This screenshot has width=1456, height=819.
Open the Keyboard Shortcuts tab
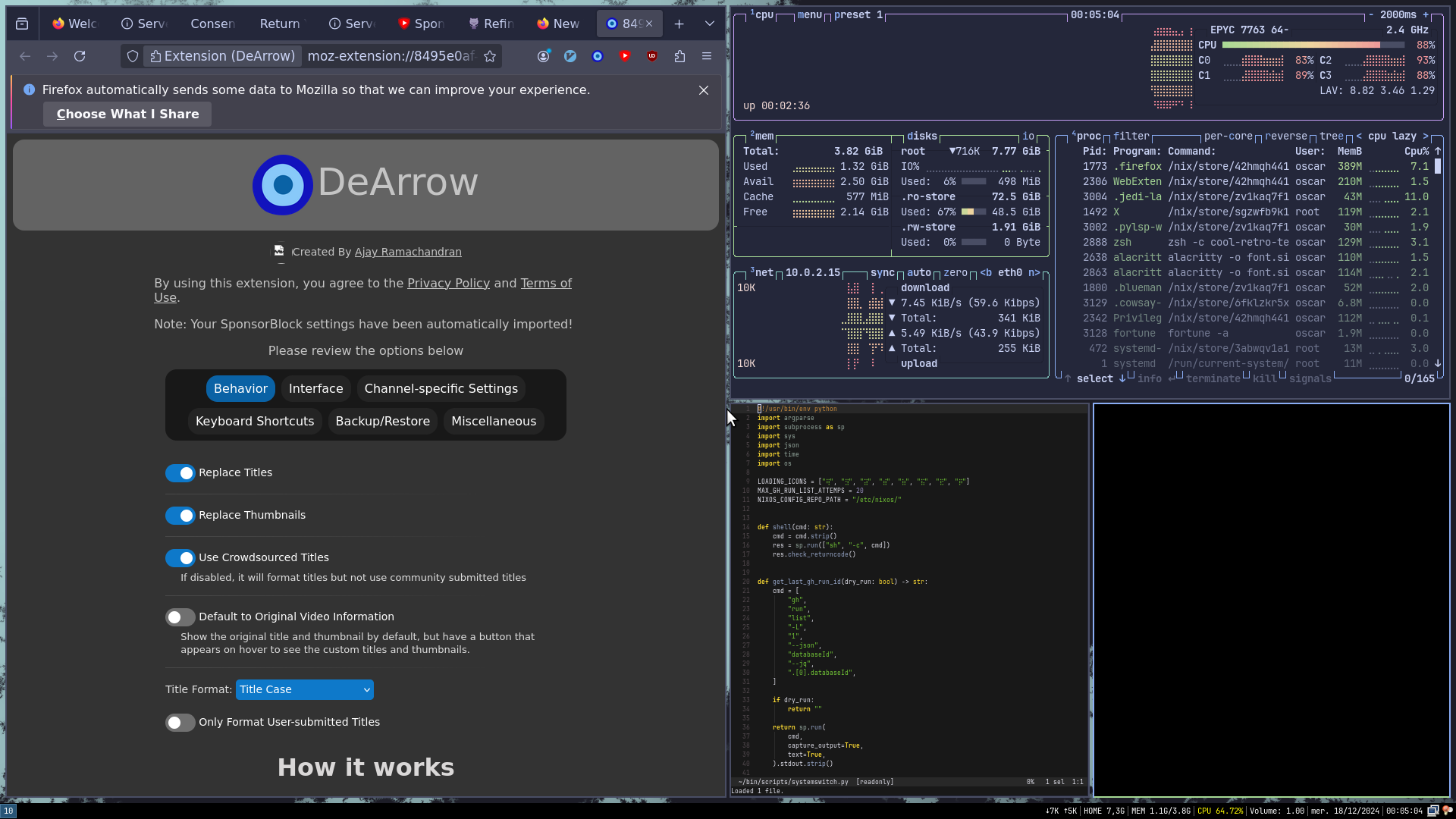(x=255, y=422)
